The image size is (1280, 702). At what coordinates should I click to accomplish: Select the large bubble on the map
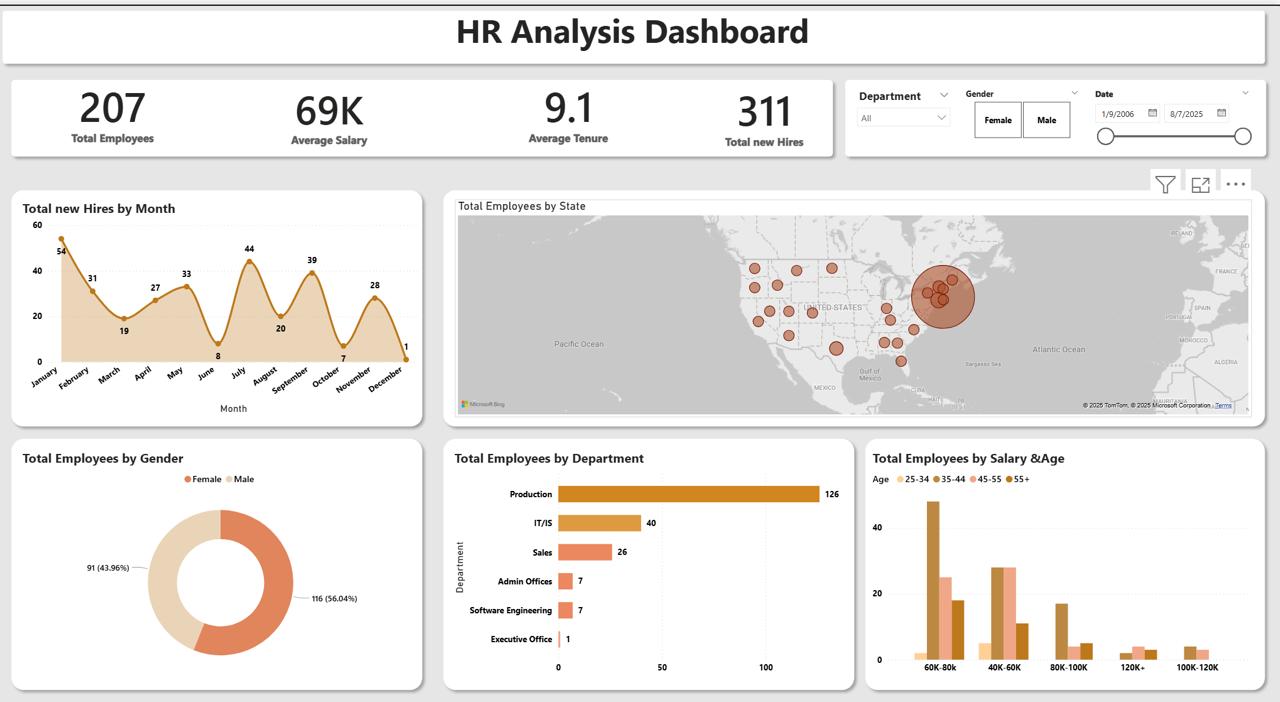942,296
